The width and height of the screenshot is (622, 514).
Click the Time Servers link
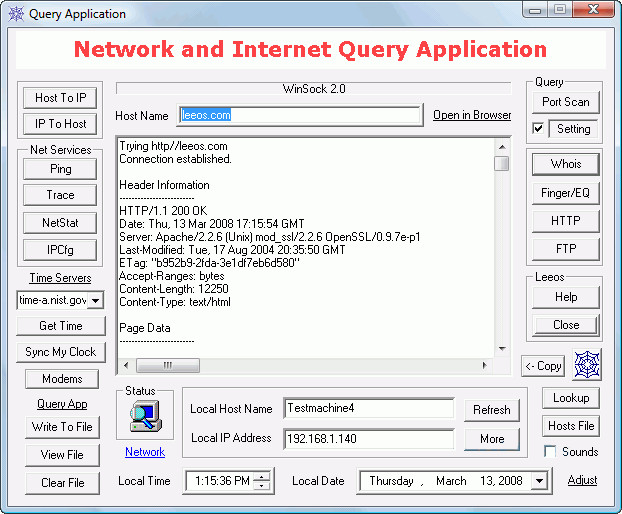pos(60,278)
